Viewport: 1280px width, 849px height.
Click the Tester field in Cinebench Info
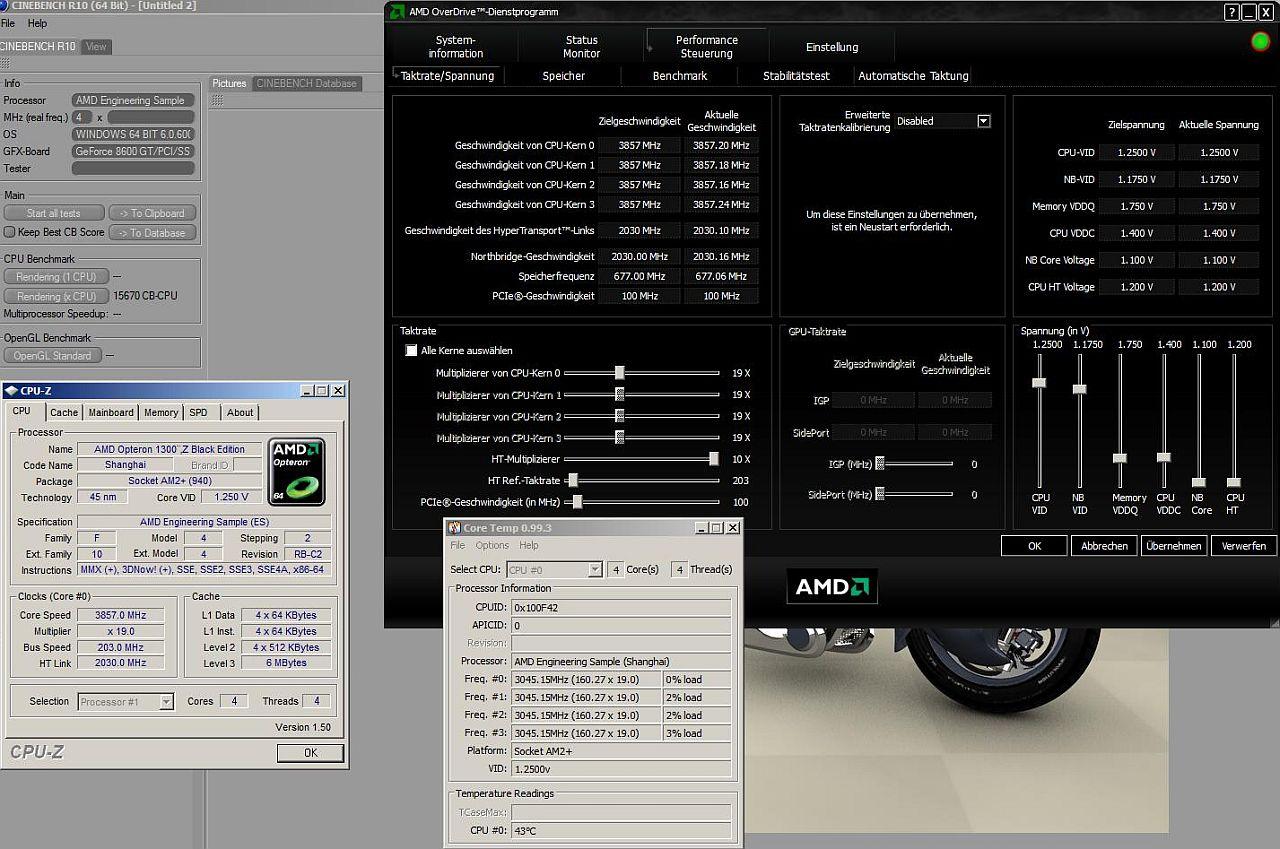point(133,169)
